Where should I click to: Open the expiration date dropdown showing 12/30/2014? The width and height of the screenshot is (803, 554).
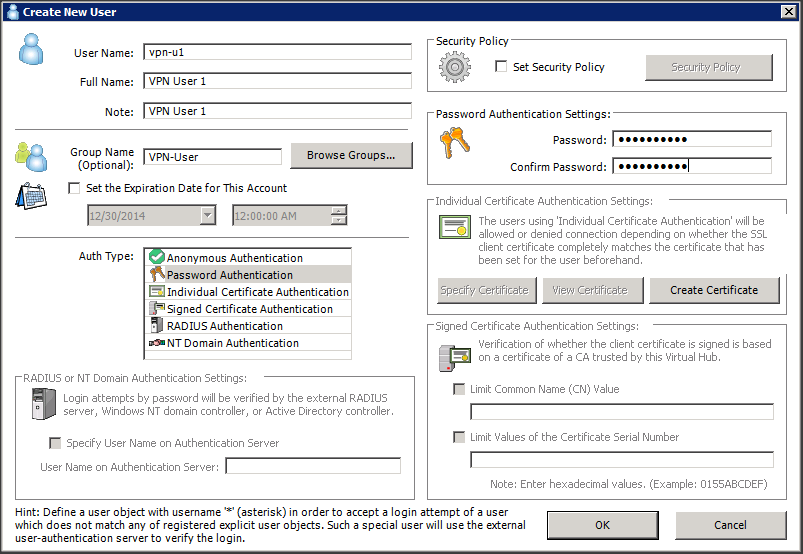207,215
